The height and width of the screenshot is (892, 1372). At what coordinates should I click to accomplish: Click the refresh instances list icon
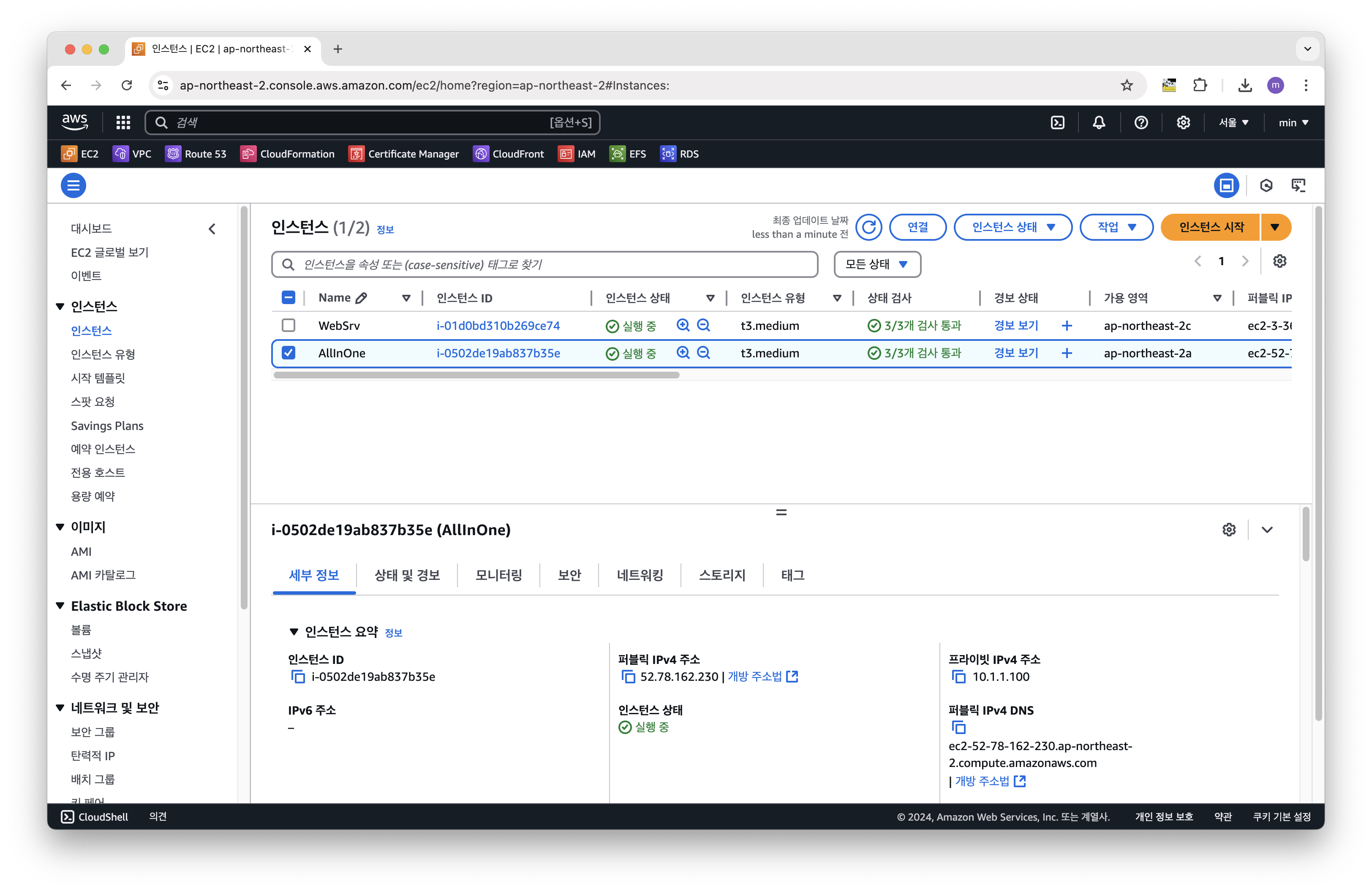coord(868,227)
